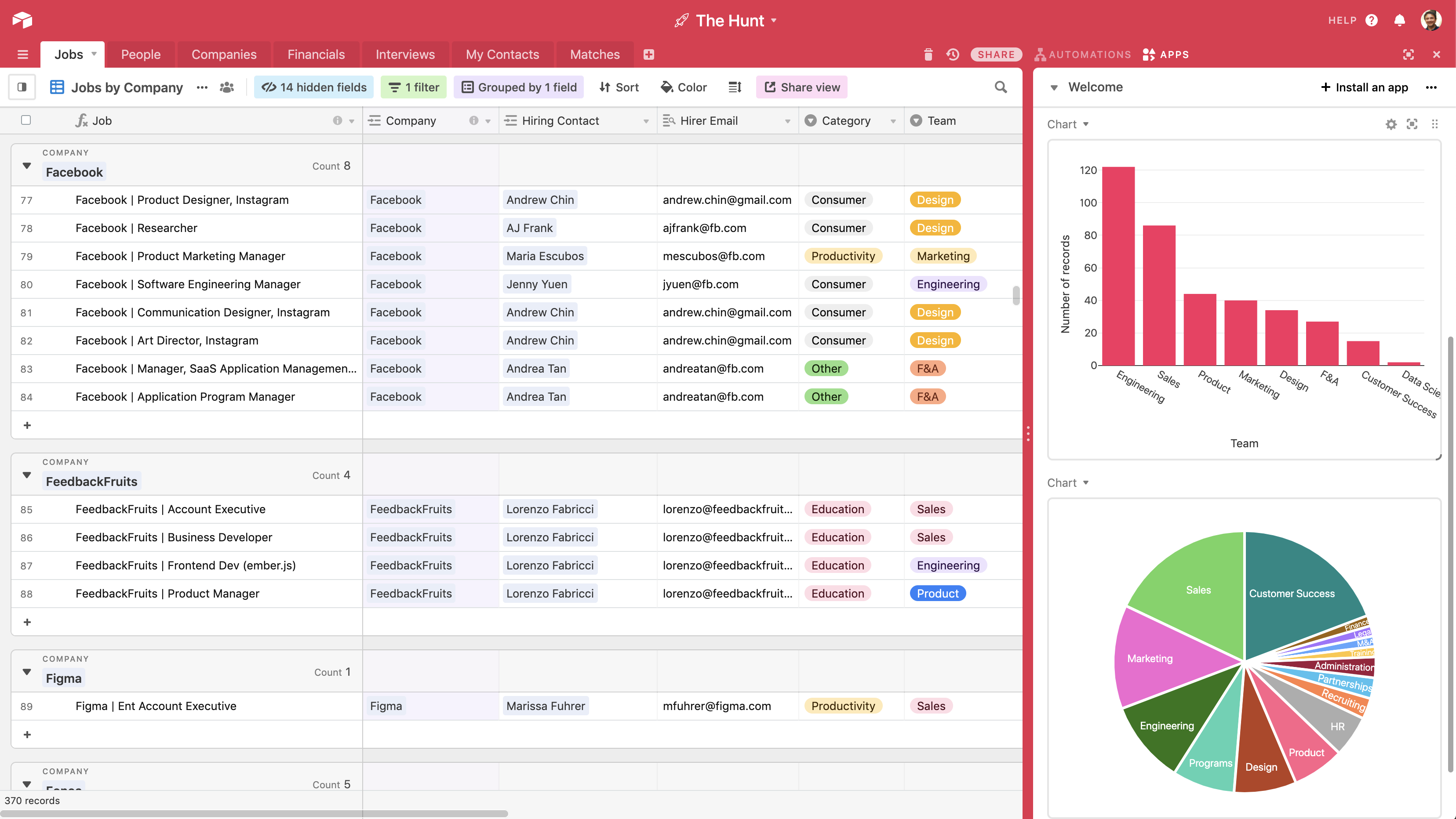
Task: Open the collaborators people icon
Action: 227,87
